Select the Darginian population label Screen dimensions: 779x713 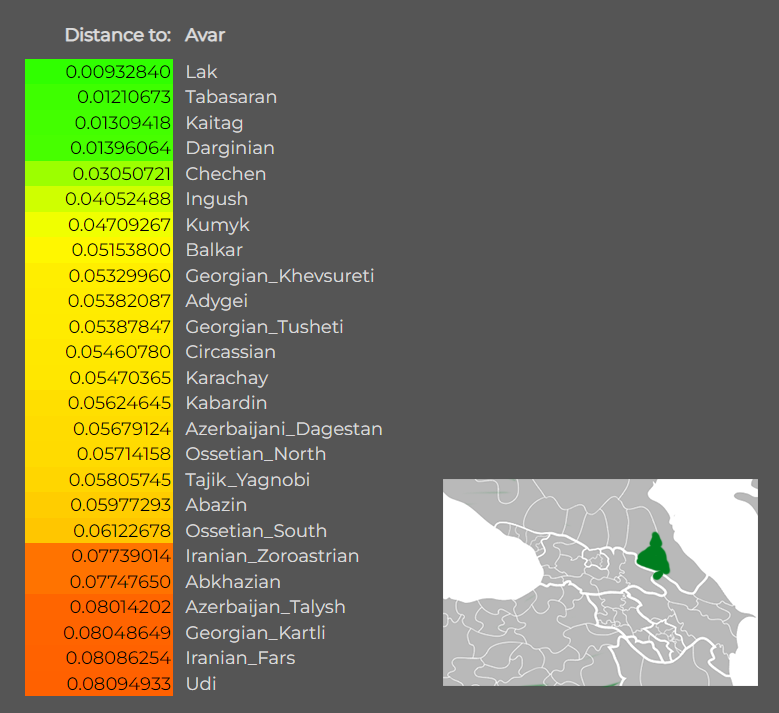tap(230, 148)
